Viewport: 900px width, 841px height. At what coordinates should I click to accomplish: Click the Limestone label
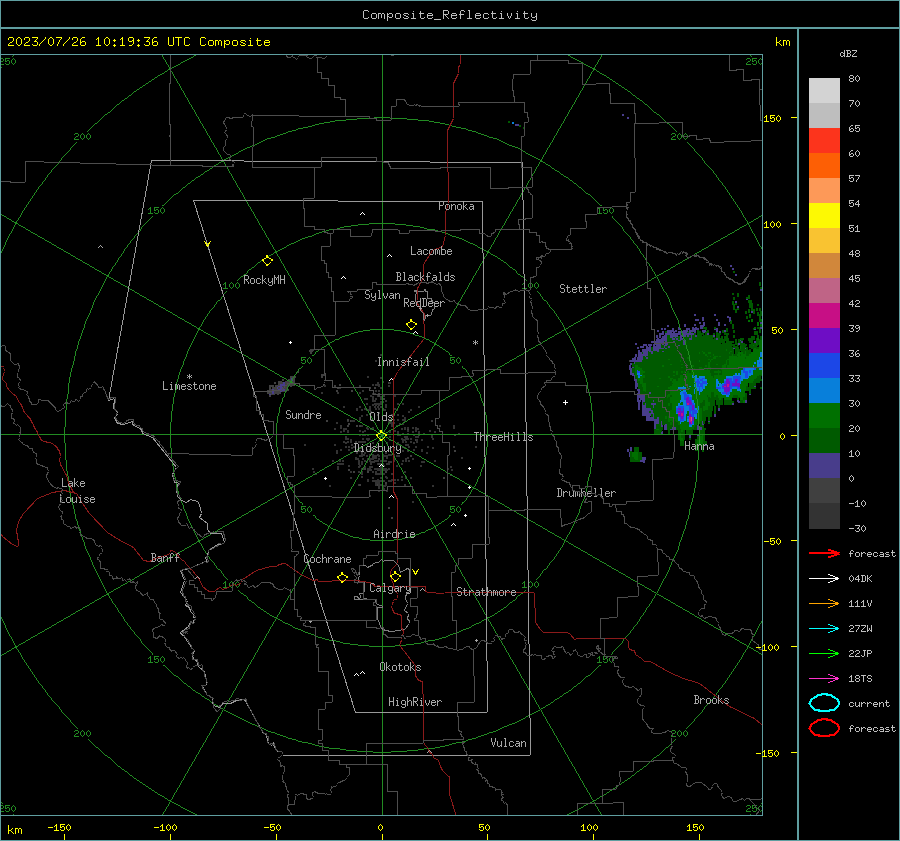tap(189, 386)
